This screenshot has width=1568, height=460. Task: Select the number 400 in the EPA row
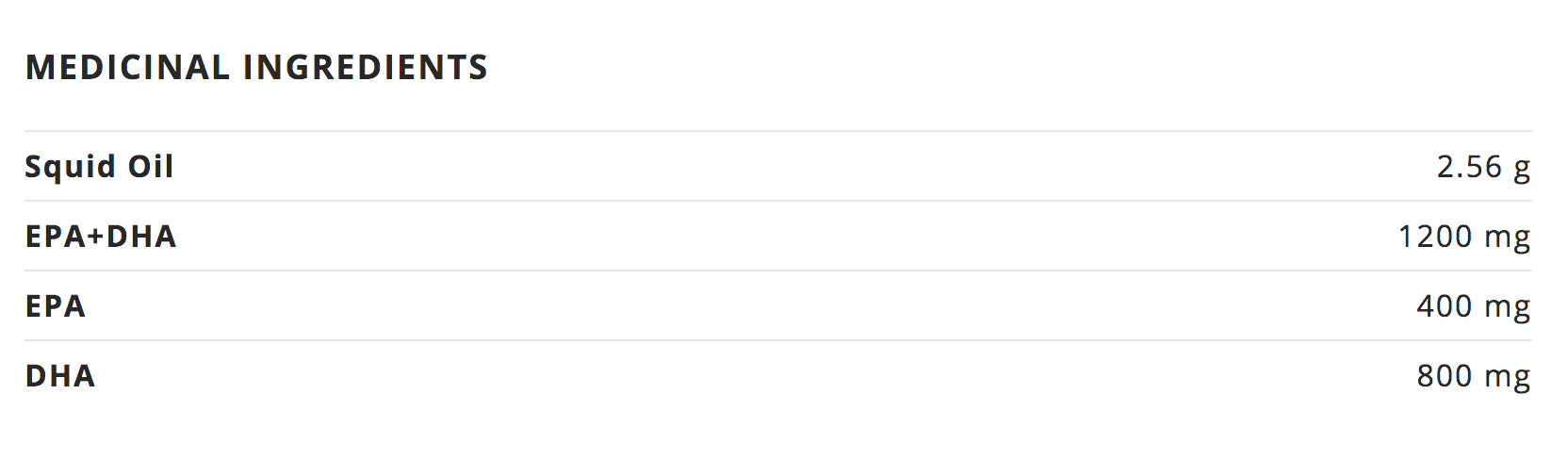coord(1445,306)
